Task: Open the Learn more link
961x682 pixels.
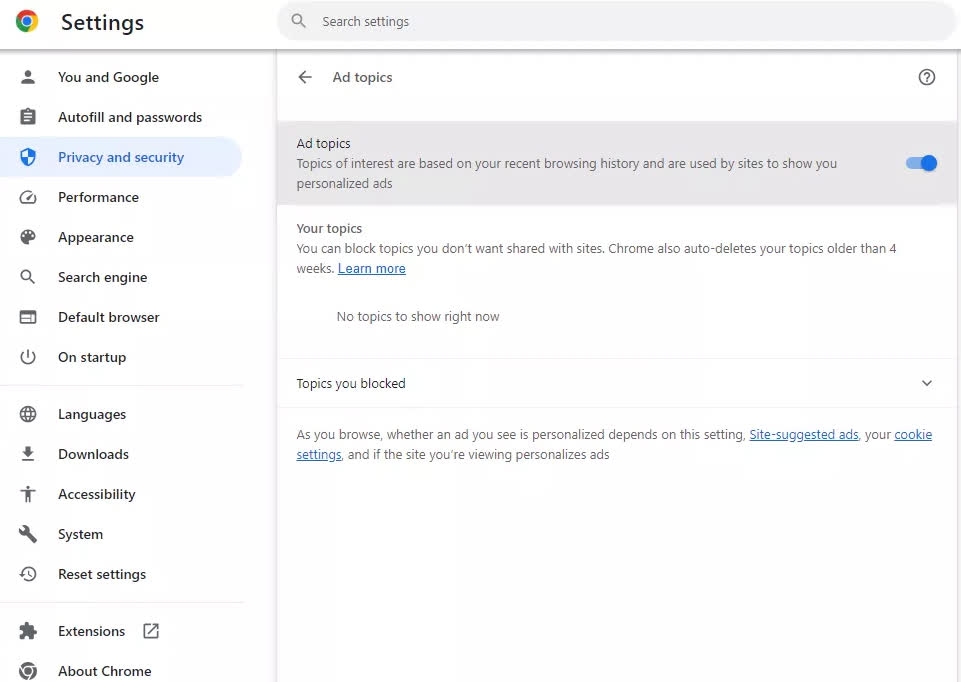Action: pos(371,268)
